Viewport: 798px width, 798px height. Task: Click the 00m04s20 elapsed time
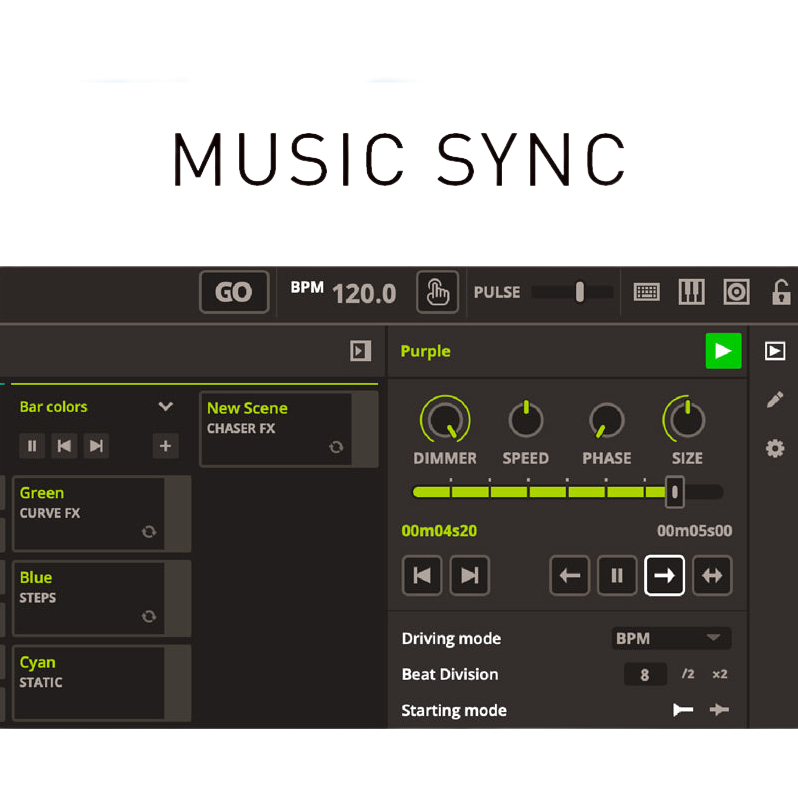click(x=439, y=531)
